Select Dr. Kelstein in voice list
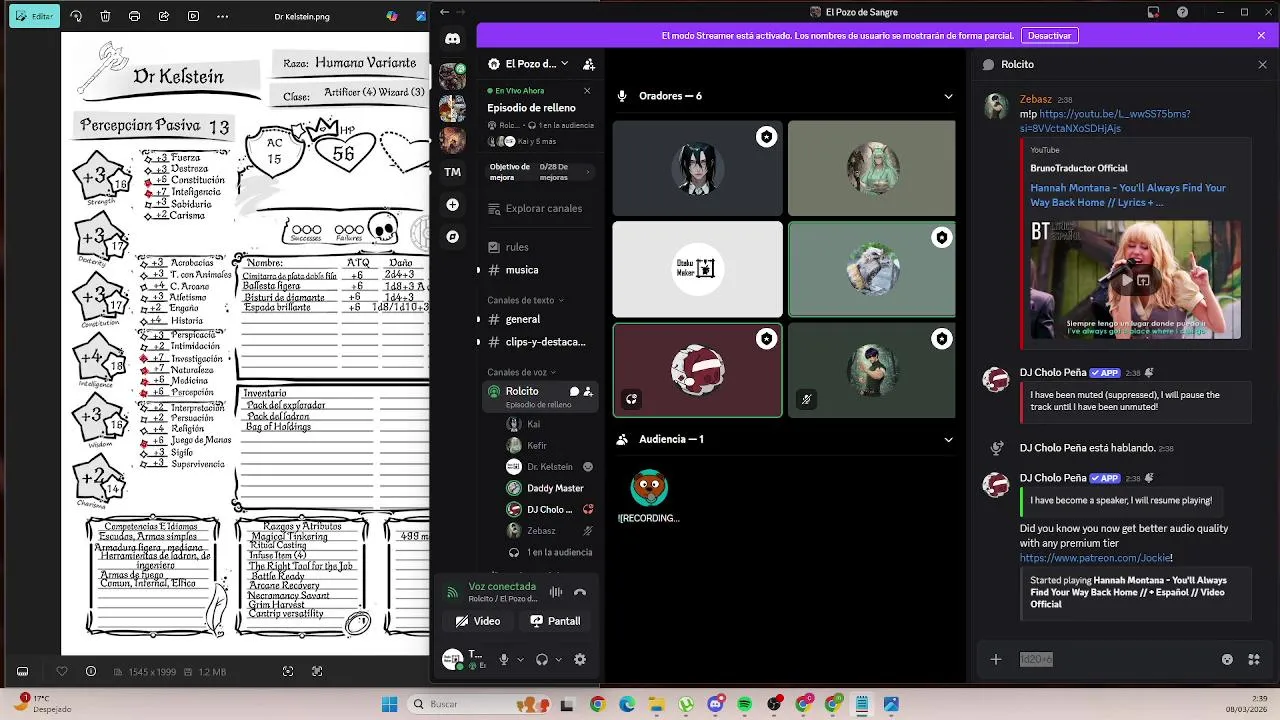The height and width of the screenshot is (720, 1280). click(x=549, y=467)
